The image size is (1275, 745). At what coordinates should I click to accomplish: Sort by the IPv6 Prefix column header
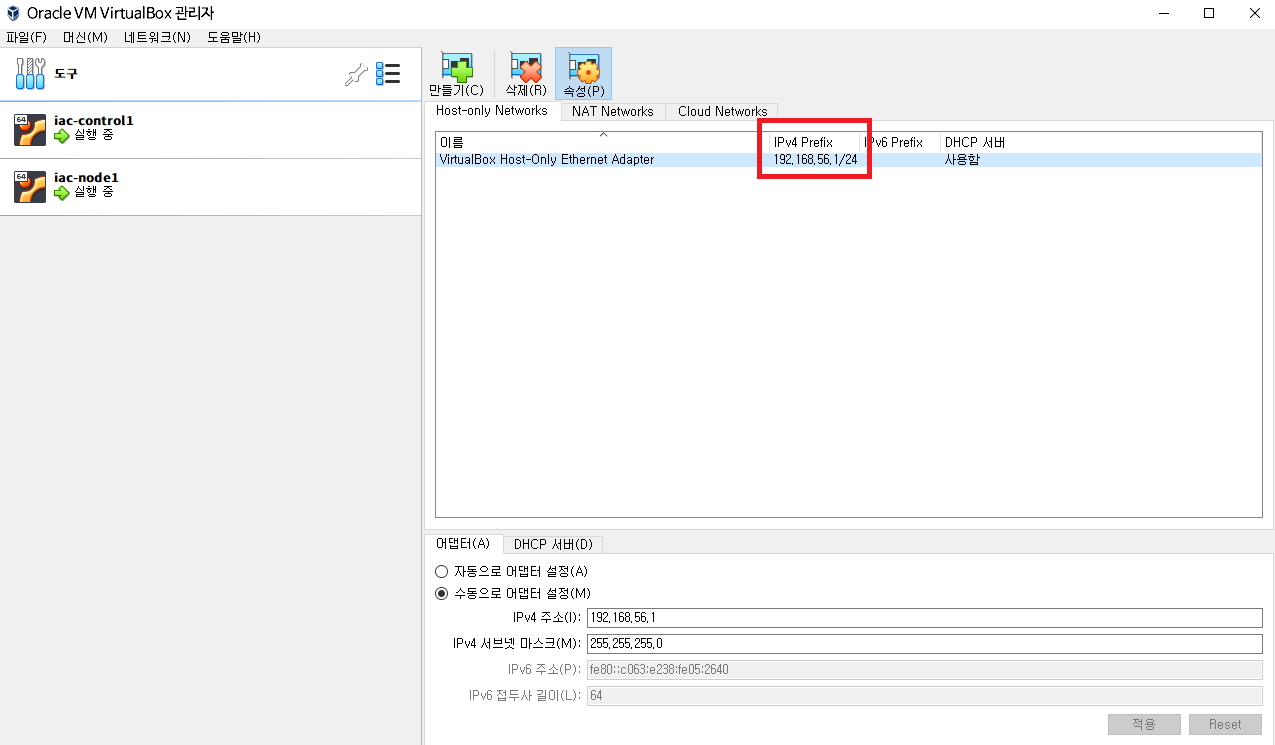pyautogui.click(x=901, y=142)
